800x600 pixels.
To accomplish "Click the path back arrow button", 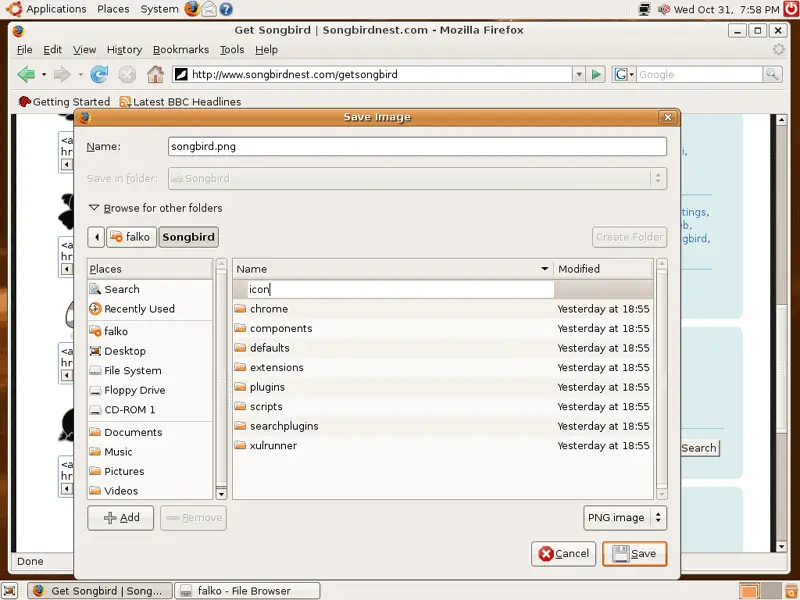I will (x=96, y=237).
